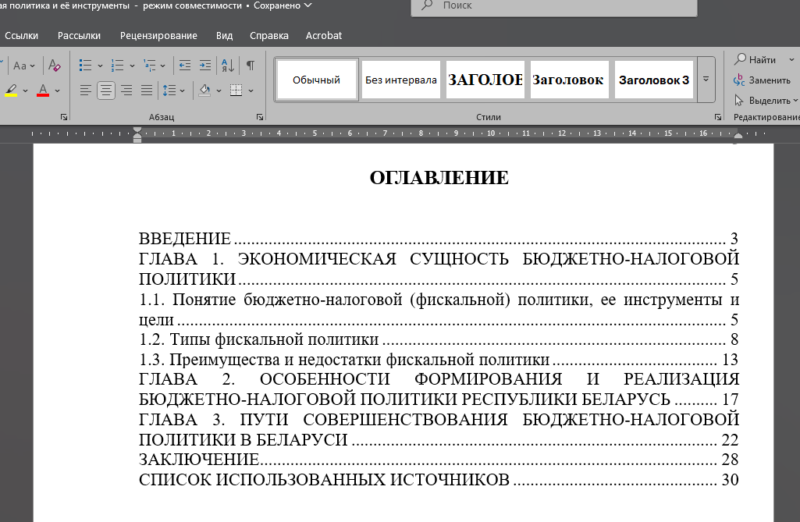The width and height of the screenshot is (800, 522).
Task: Click the ОГЛАВЛЕНИЕ heading
Action: pyautogui.click(x=439, y=178)
